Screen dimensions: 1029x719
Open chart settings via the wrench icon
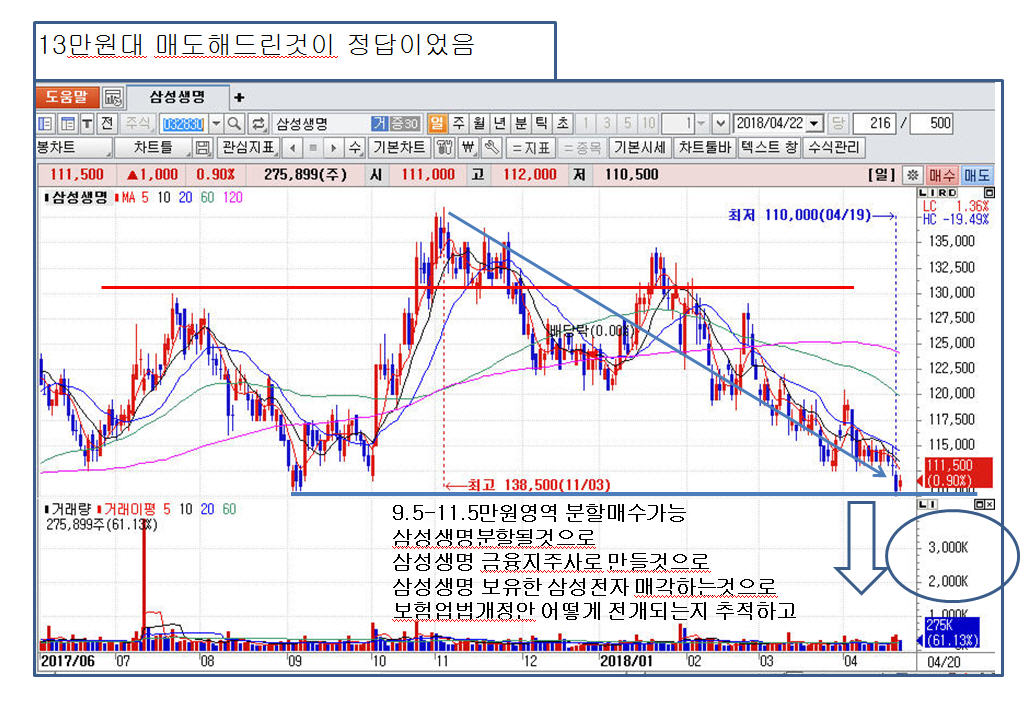pos(493,147)
